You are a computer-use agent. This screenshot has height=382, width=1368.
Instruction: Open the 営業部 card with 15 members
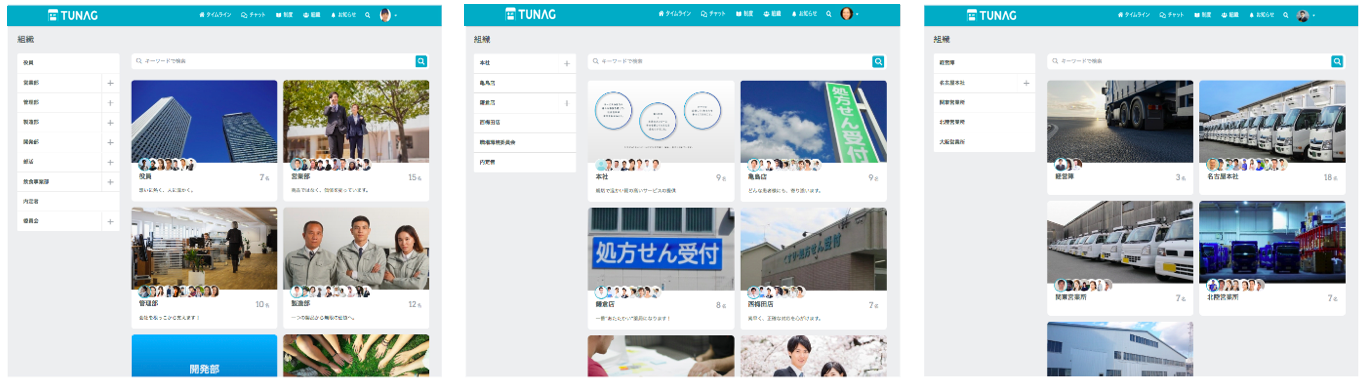(356, 140)
